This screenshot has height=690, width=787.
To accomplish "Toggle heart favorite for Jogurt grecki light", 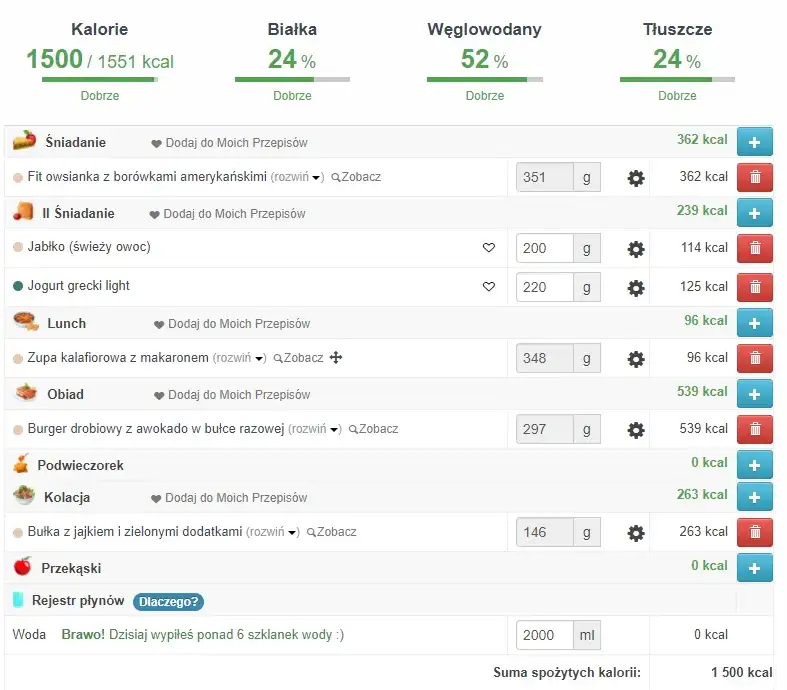I will click(x=489, y=287).
